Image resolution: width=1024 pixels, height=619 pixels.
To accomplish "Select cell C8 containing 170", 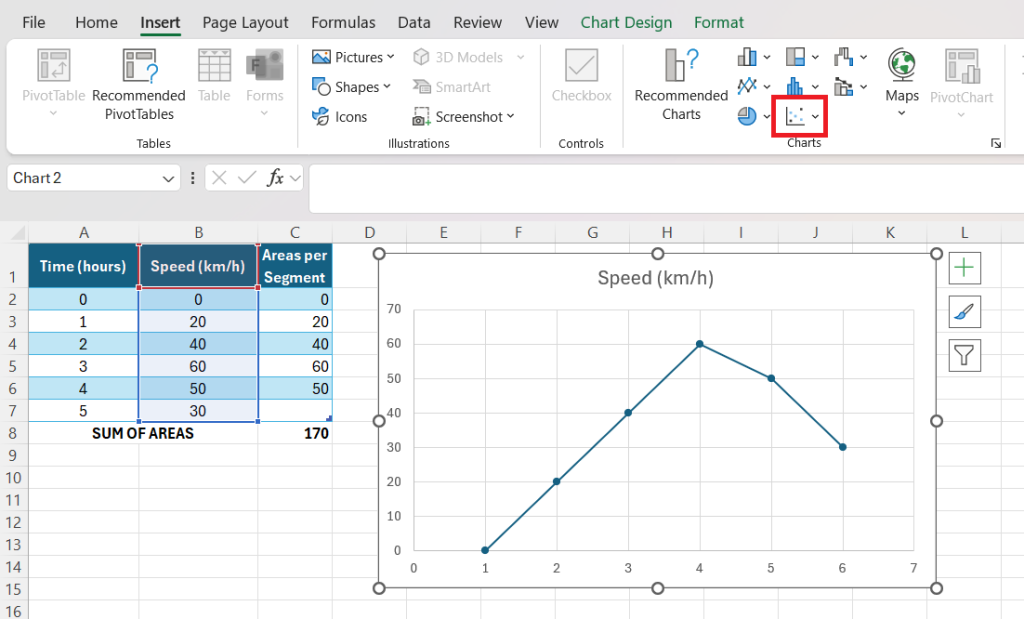I will (295, 433).
